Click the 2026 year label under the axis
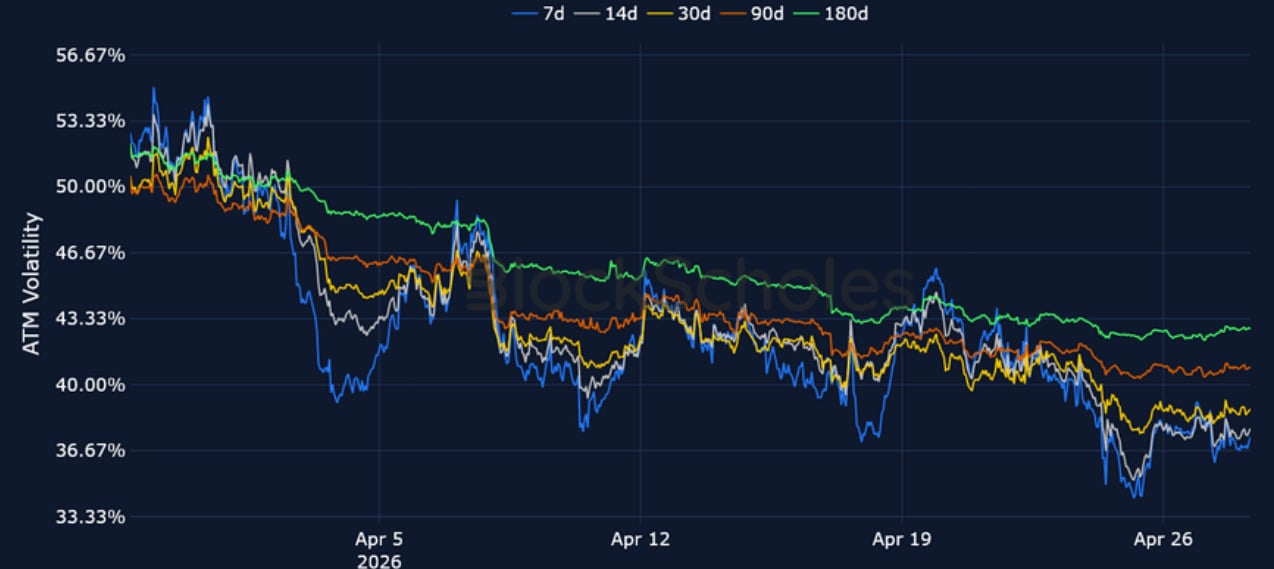Screen dimensions: 1274x569 pos(378,561)
